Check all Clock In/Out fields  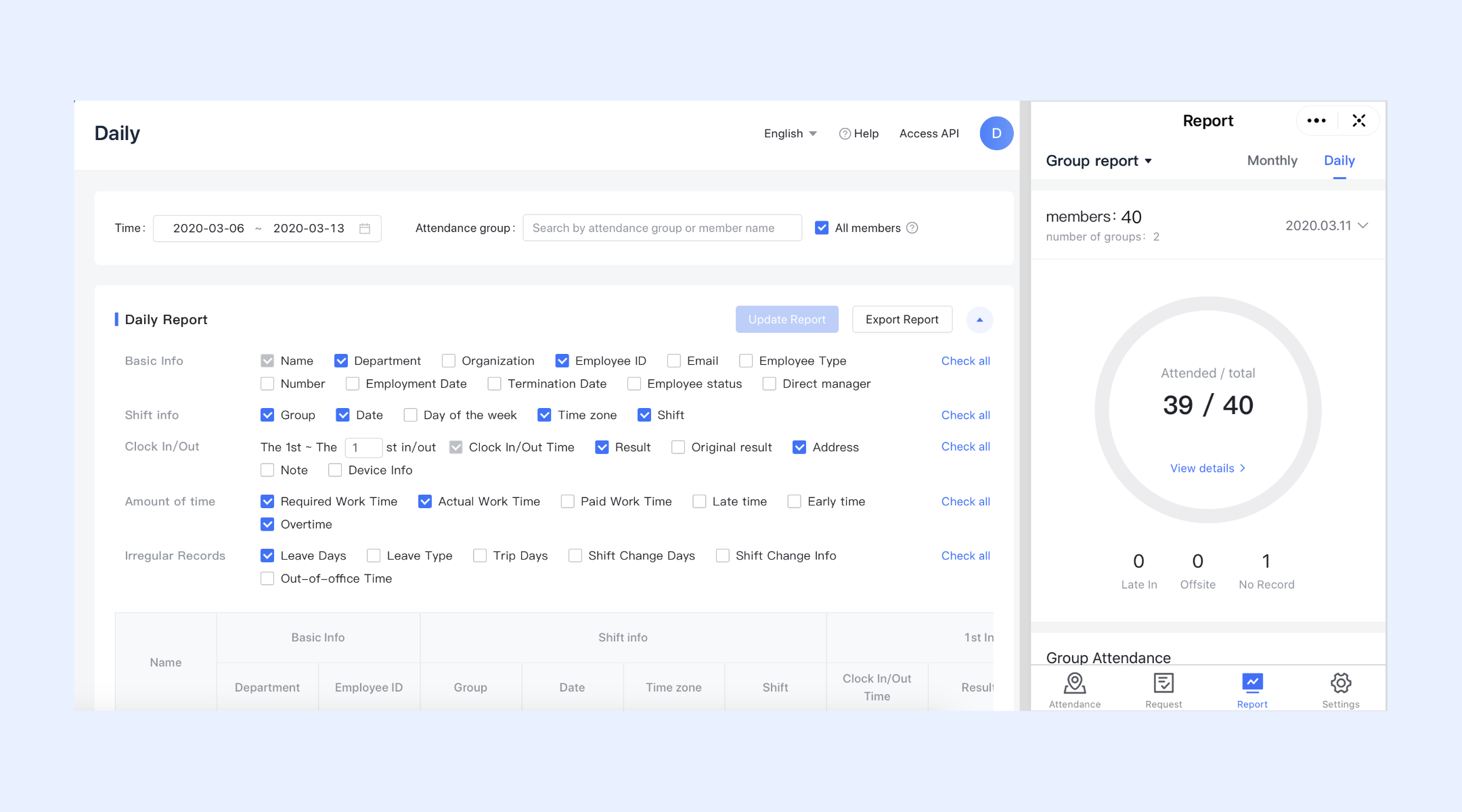[966, 447]
